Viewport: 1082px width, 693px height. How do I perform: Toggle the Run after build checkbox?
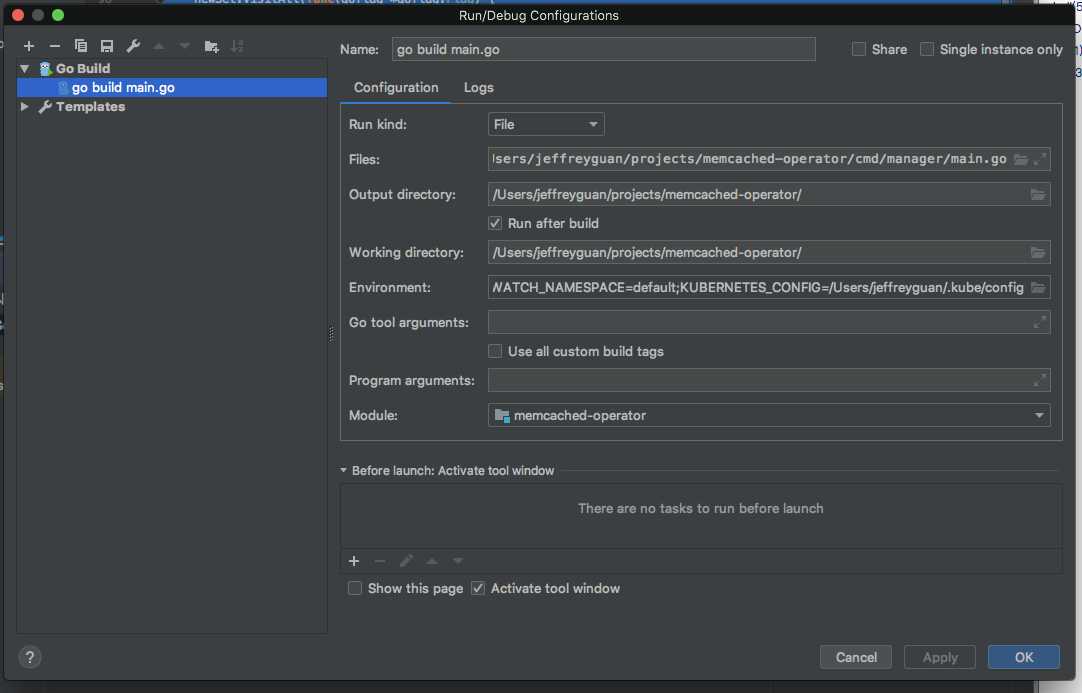pos(495,223)
